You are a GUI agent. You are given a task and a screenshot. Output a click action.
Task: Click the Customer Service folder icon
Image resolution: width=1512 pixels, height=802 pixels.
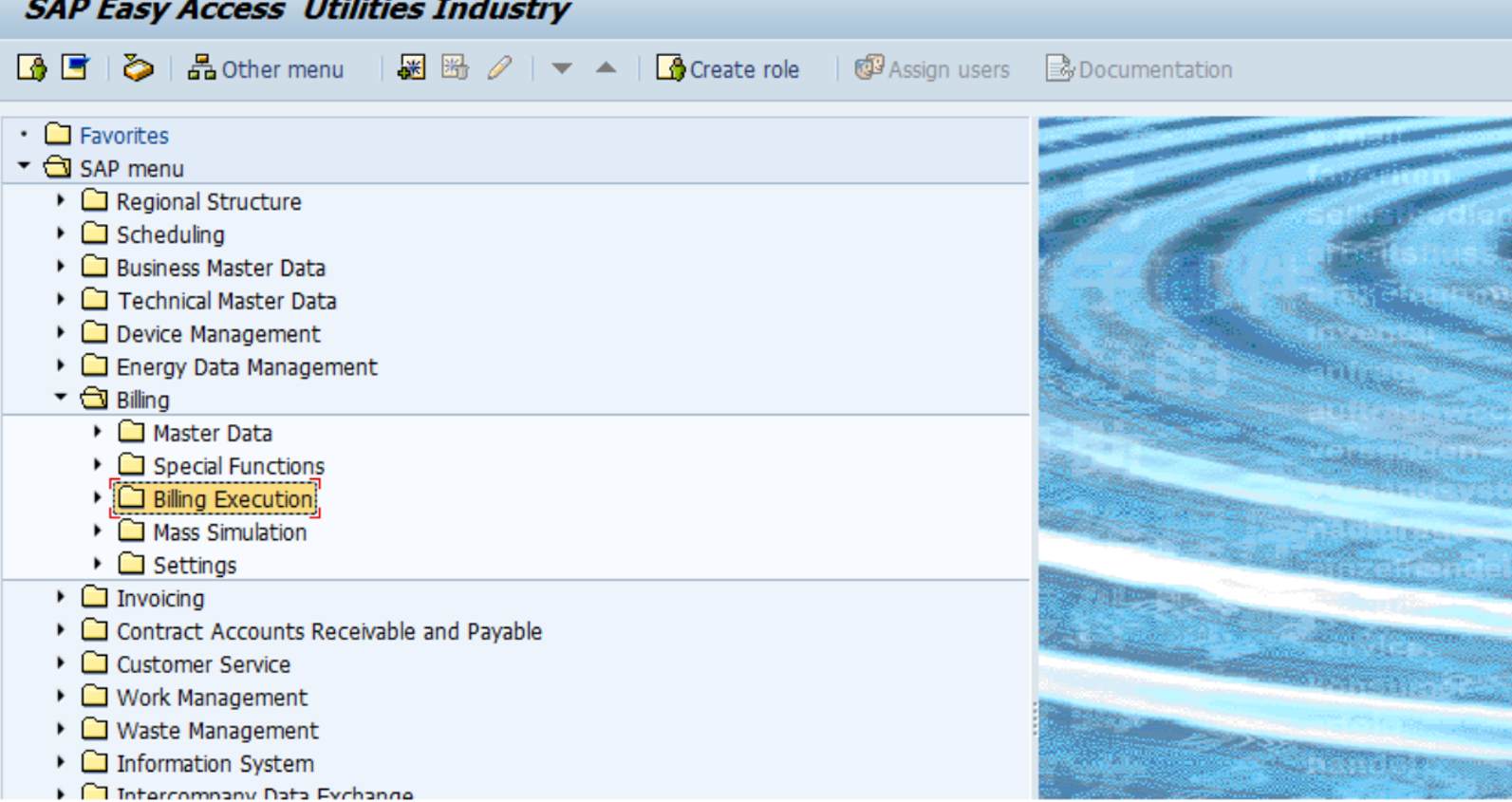94,662
